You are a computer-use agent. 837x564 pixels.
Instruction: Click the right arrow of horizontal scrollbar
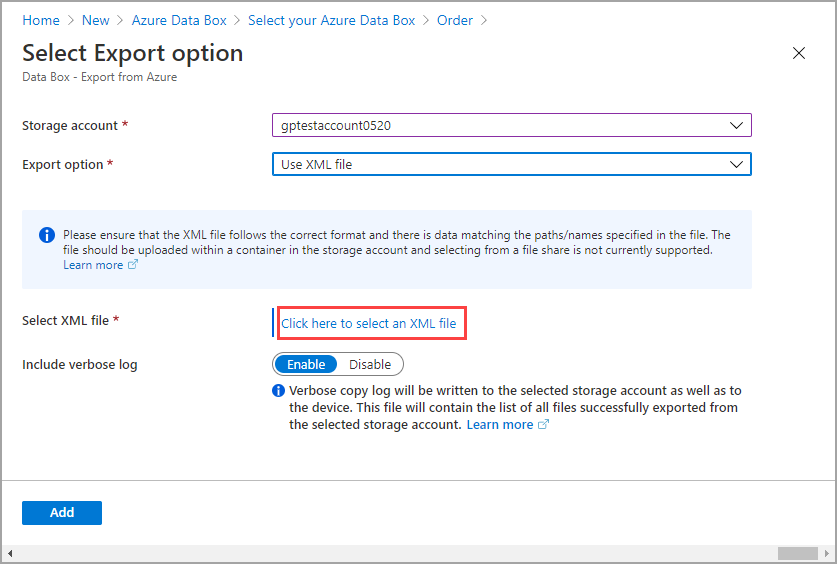(827, 554)
